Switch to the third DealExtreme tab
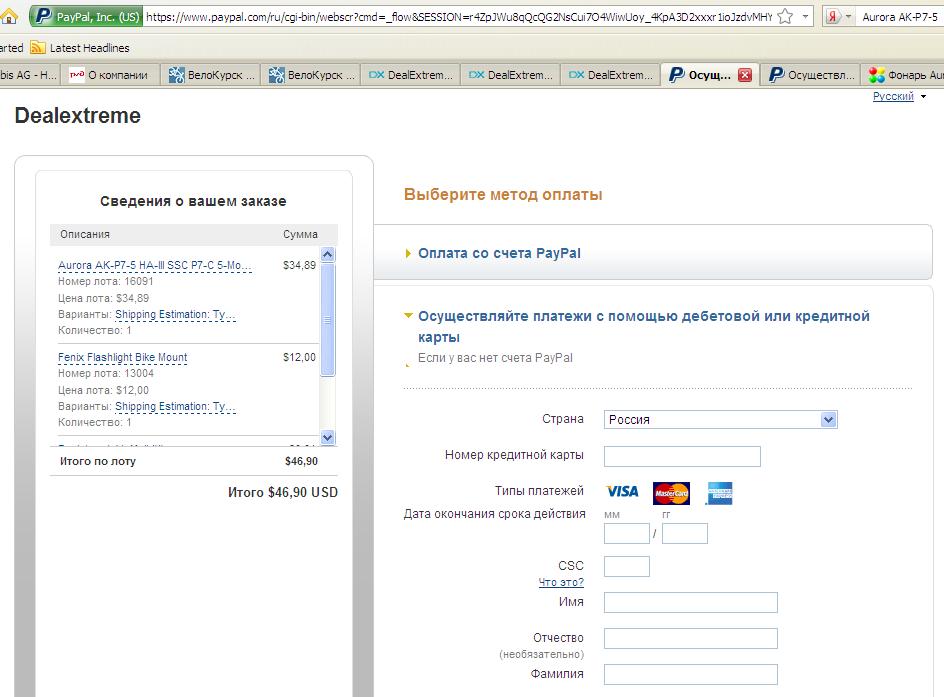Screen dimensions: 944x697 pos(611,75)
